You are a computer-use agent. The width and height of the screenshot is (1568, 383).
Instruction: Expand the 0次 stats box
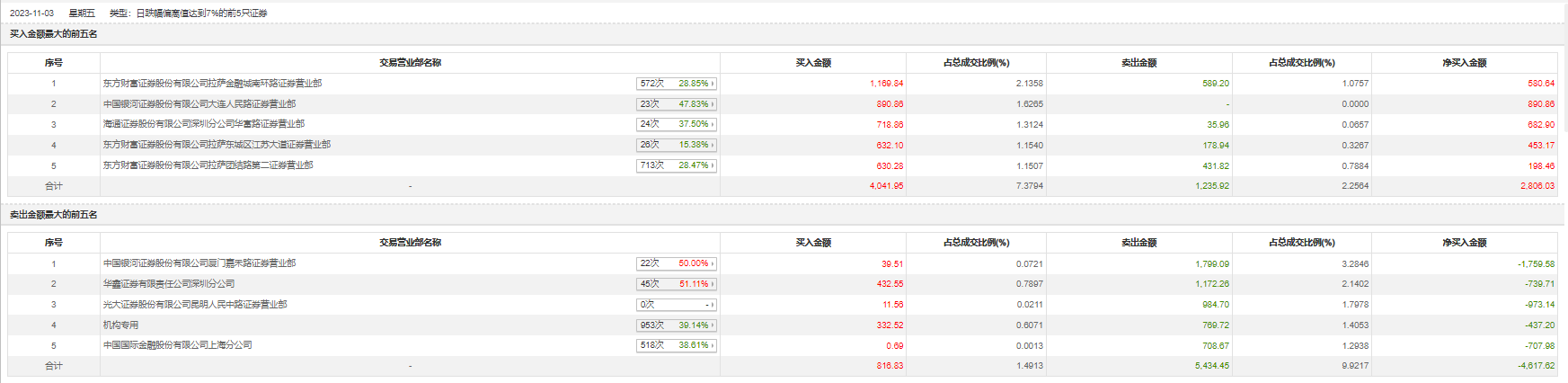coord(677,305)
